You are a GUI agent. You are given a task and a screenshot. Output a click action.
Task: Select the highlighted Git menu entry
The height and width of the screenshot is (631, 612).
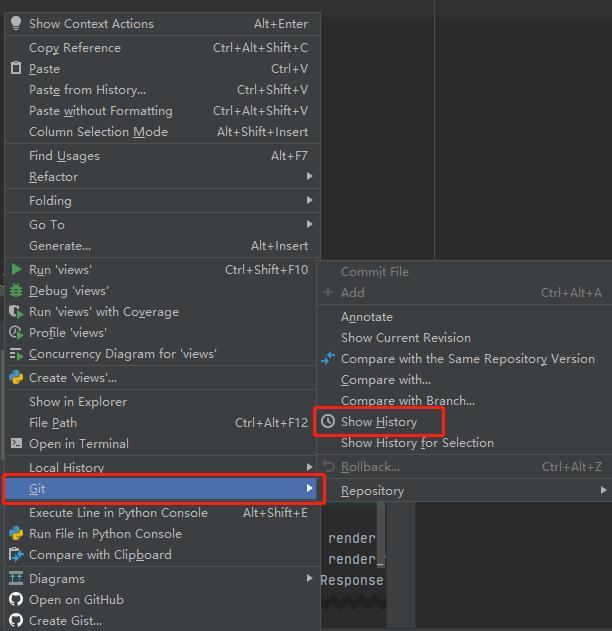[160, 489]
